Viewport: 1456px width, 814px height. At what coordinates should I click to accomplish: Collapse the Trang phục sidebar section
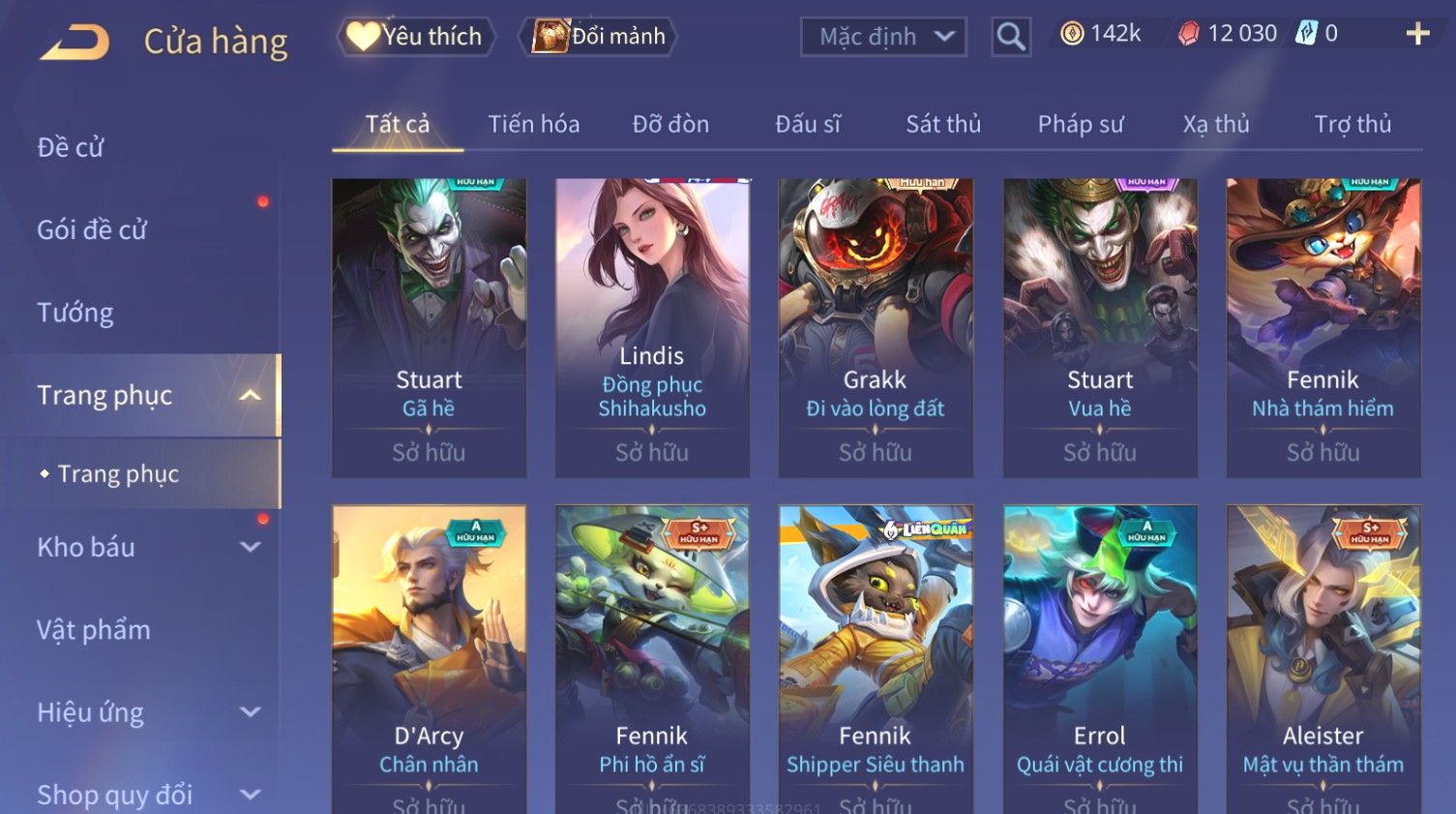250,395
